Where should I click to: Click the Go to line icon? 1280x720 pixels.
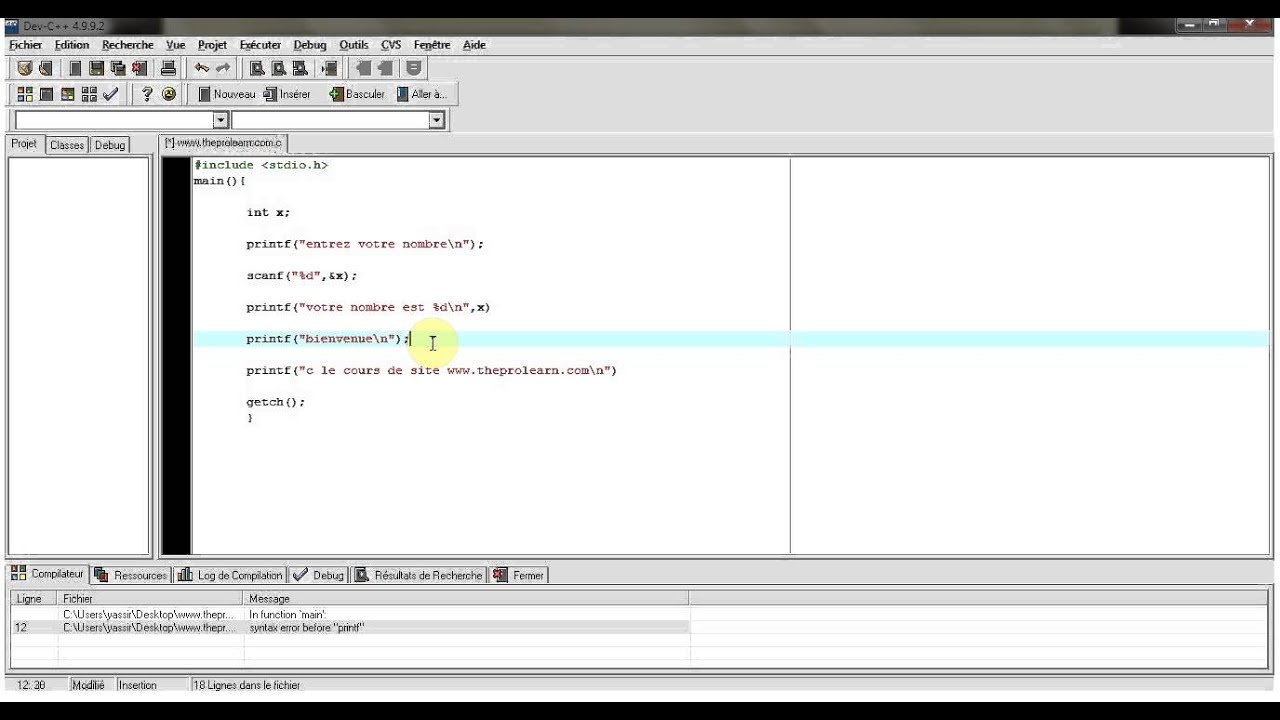(x=330, y=68)
